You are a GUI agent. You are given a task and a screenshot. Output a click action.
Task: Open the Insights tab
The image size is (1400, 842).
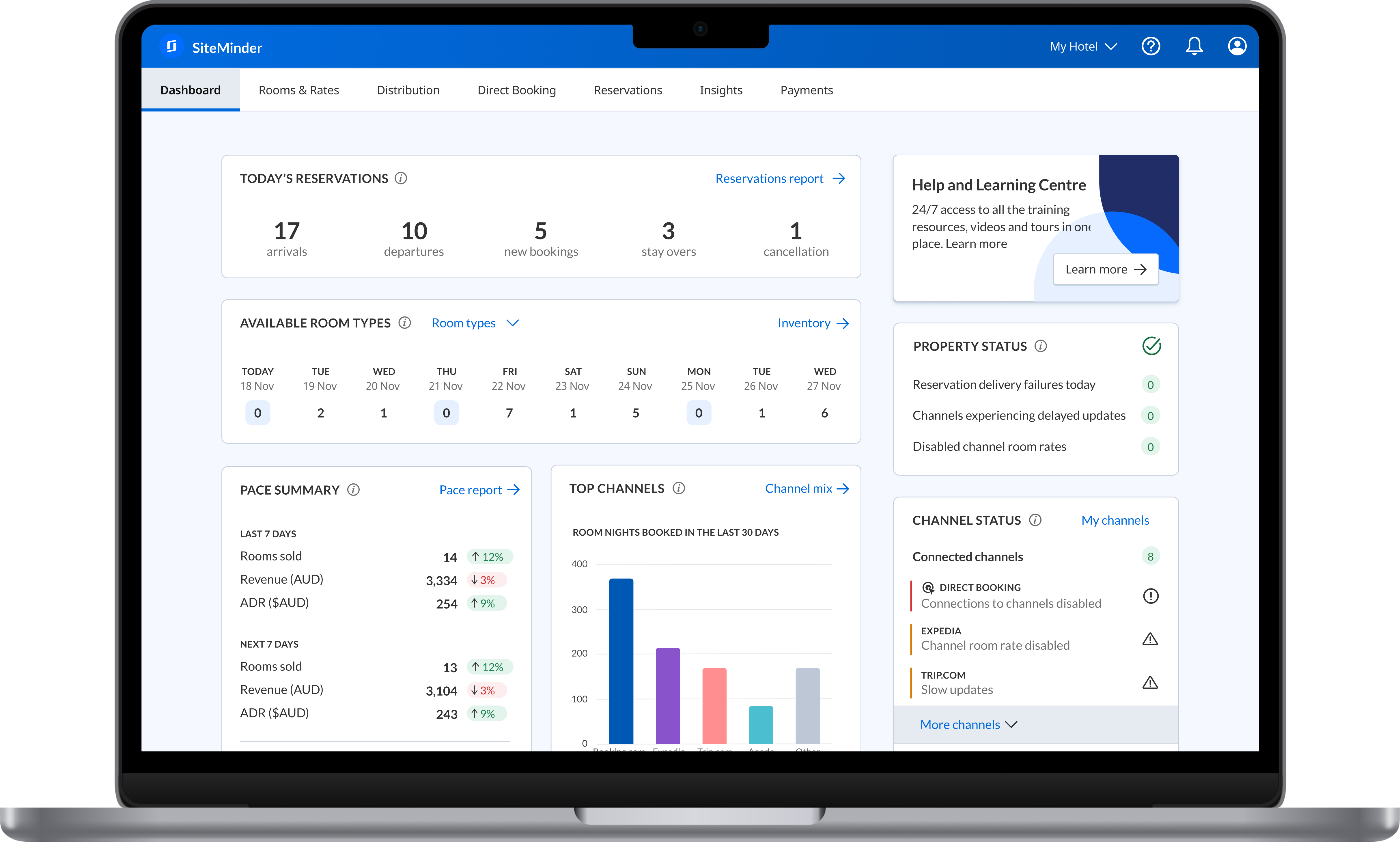point(721,90)
